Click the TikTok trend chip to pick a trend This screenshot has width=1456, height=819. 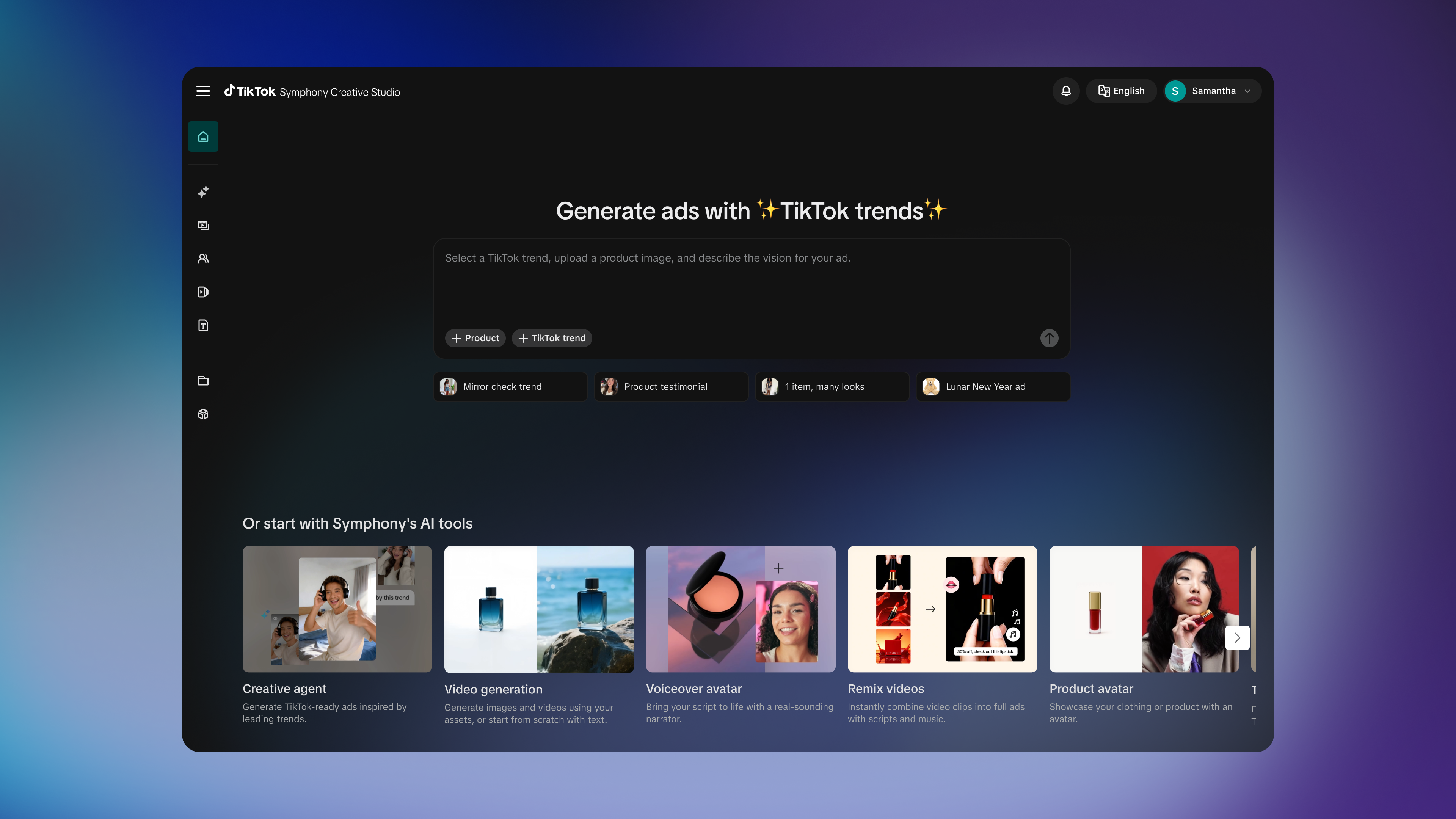[552, 338]
